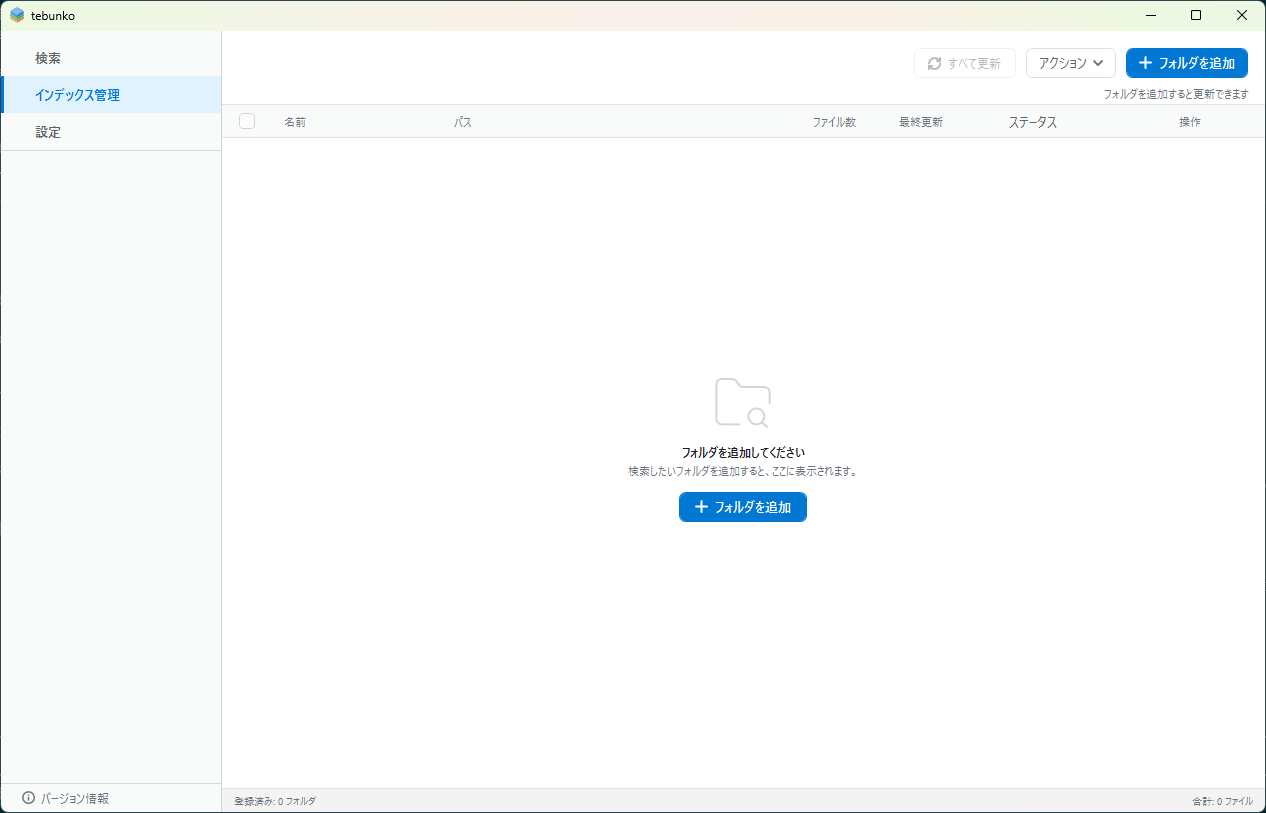
Task: Open the バージョン情報 info entry
Action: [65, 798]
